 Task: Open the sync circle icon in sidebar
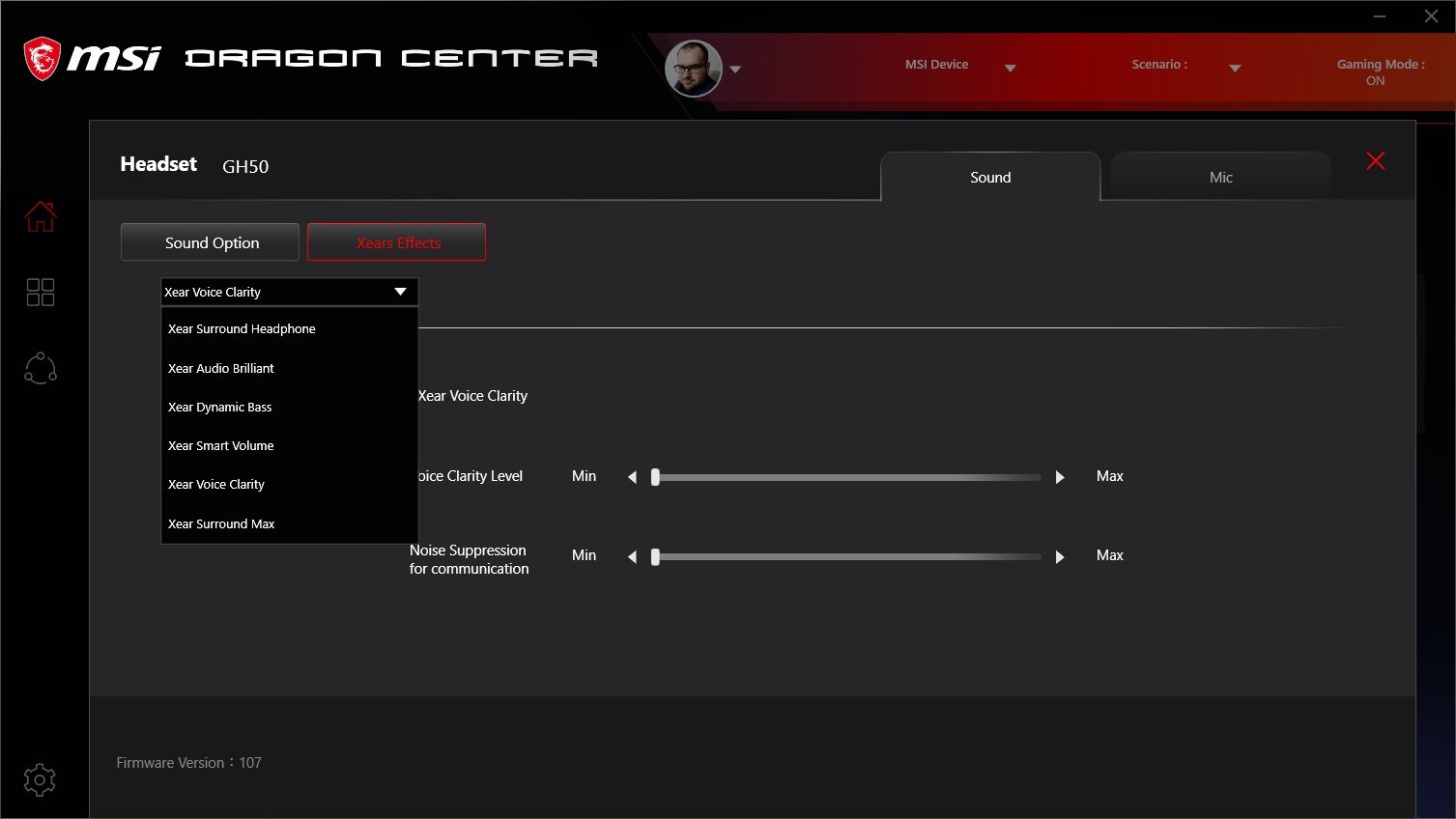[x=41, y=368]
